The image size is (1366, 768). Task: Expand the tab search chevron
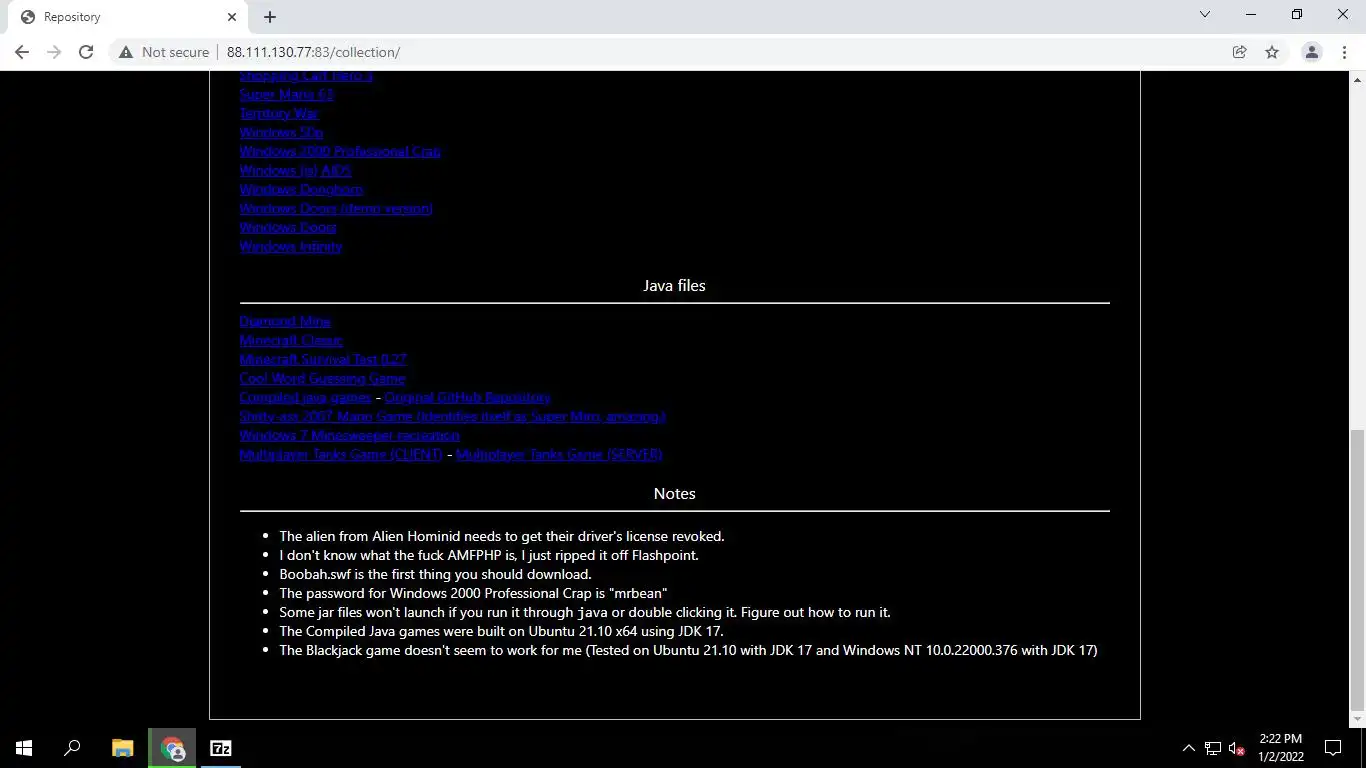tap(1205, 15)
